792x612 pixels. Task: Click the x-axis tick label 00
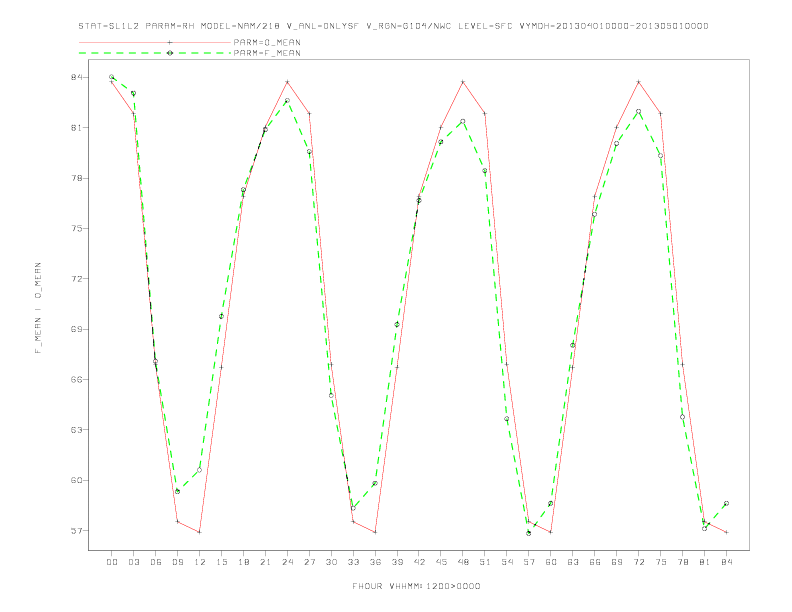pos(112,562)
